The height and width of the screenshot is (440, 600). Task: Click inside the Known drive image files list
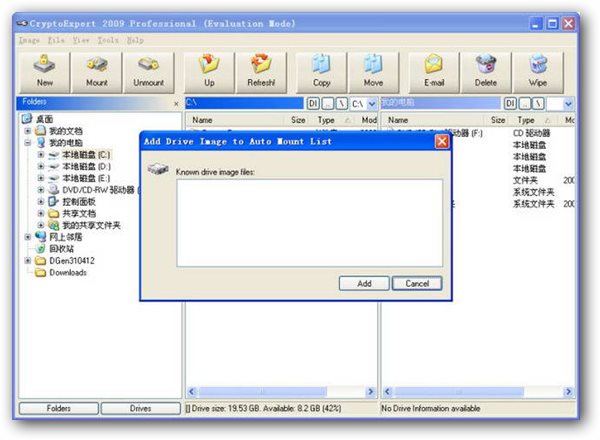tap(310, 223)
